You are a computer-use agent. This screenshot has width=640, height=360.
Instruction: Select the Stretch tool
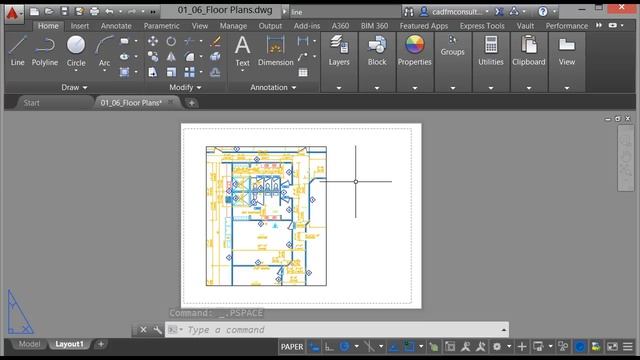click(x=153, y=72)
